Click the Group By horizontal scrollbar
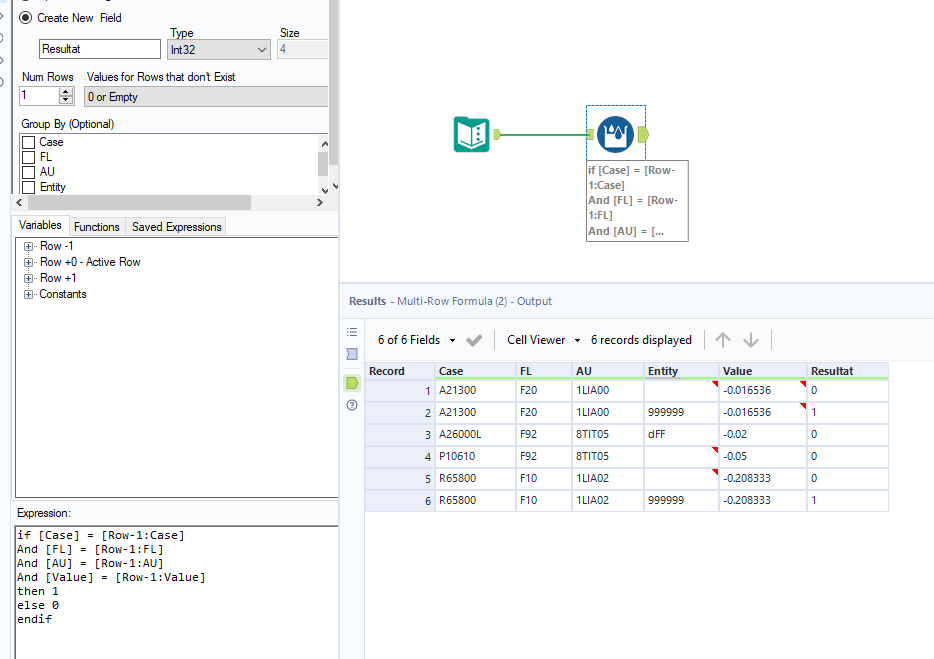 coord(140,202)
